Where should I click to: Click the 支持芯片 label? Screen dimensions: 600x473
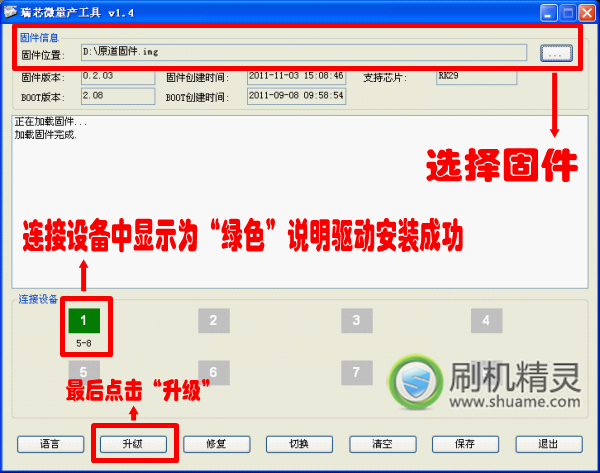tap(385, 78)
